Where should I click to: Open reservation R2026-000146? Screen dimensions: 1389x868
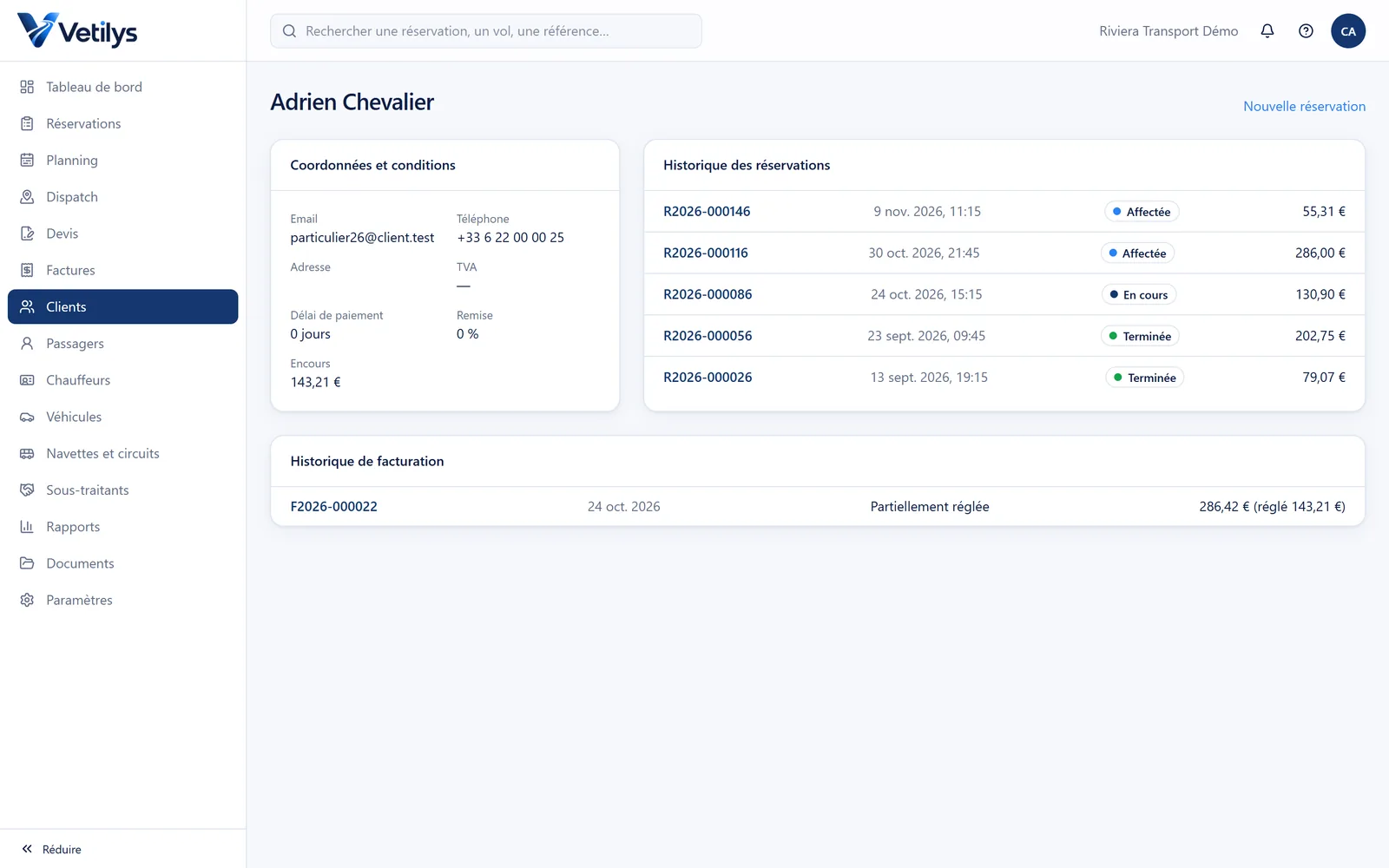point(707,211)
